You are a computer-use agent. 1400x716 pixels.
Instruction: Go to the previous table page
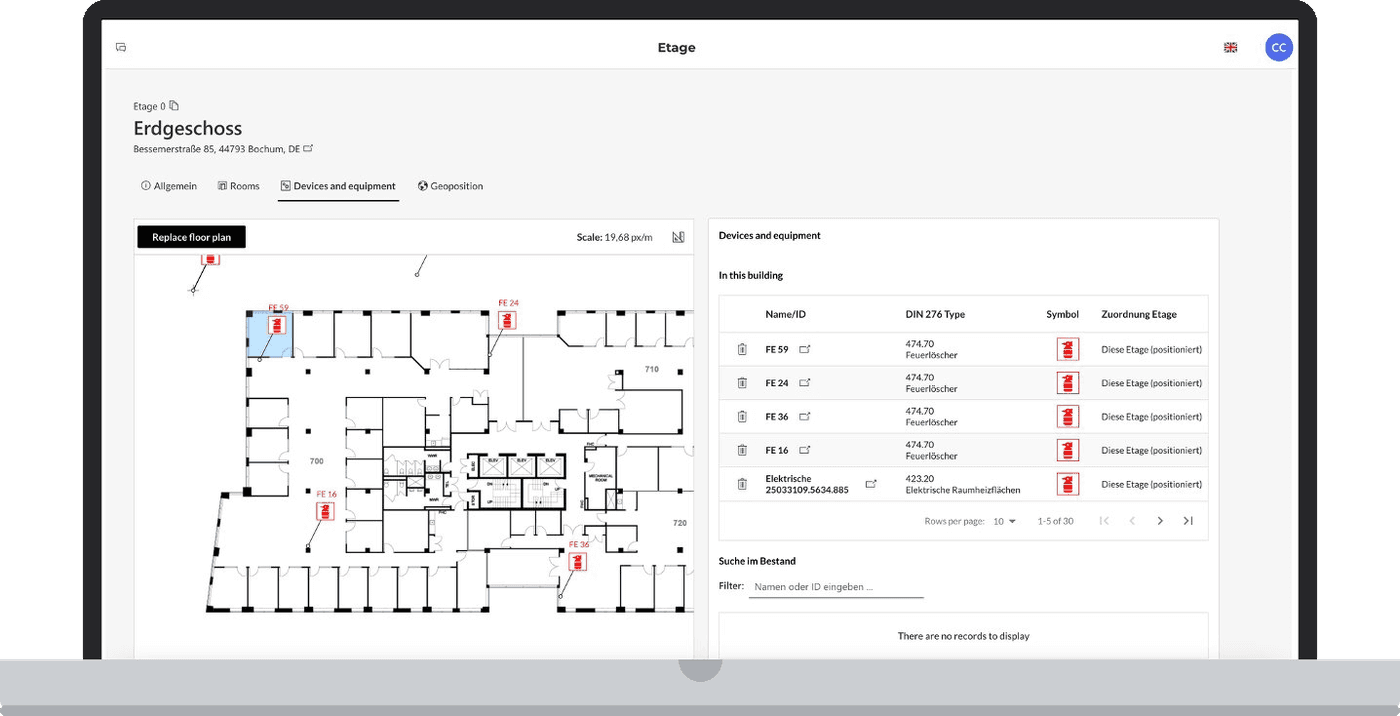pyautogui.click(x=1132, y=521)
